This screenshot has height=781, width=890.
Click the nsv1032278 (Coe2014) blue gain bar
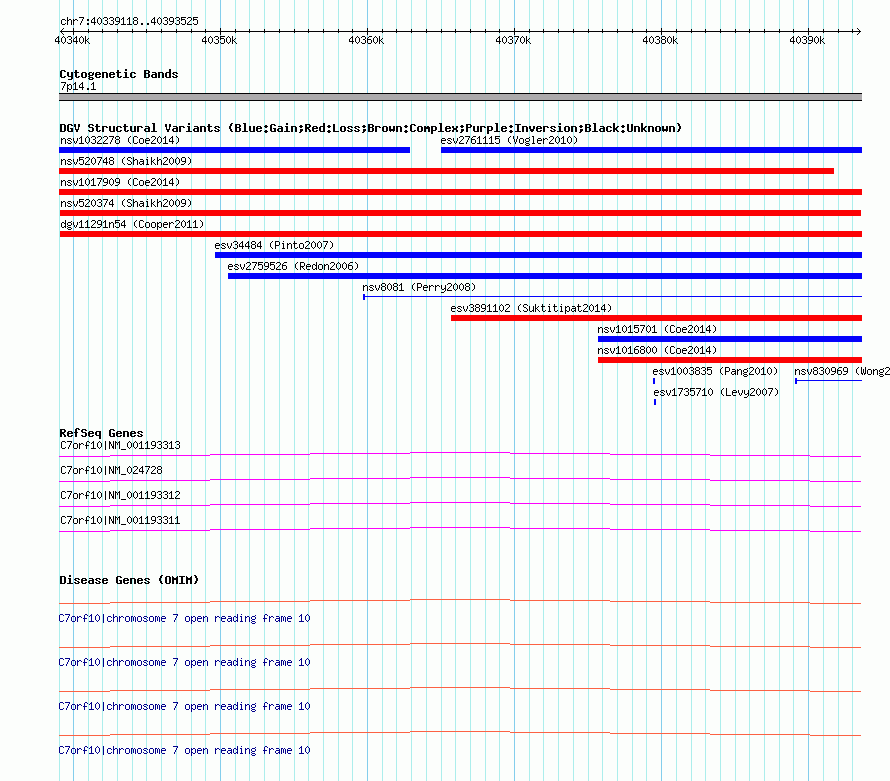coord(234,150)
